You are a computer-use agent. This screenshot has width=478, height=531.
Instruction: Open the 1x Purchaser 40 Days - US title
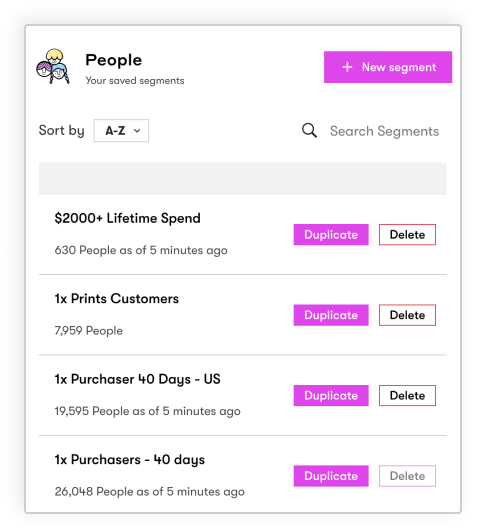coord(138,379)
